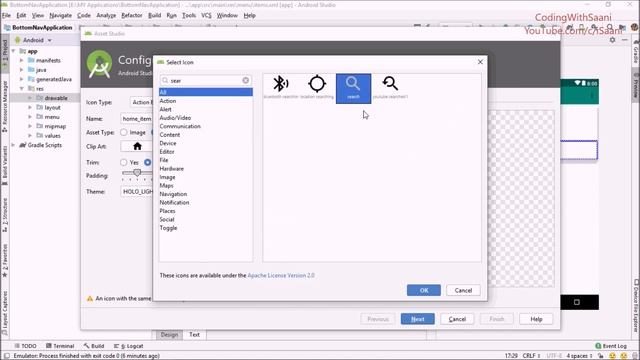This screenshot has width=640, height=360.
Task: Open the File menu
Action: click(x=6, y=16)
